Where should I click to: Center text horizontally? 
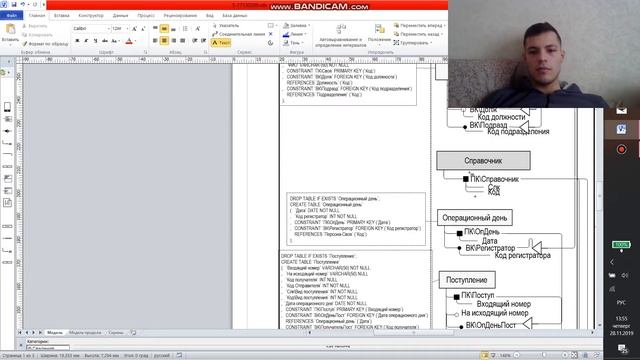coord(164,40)
